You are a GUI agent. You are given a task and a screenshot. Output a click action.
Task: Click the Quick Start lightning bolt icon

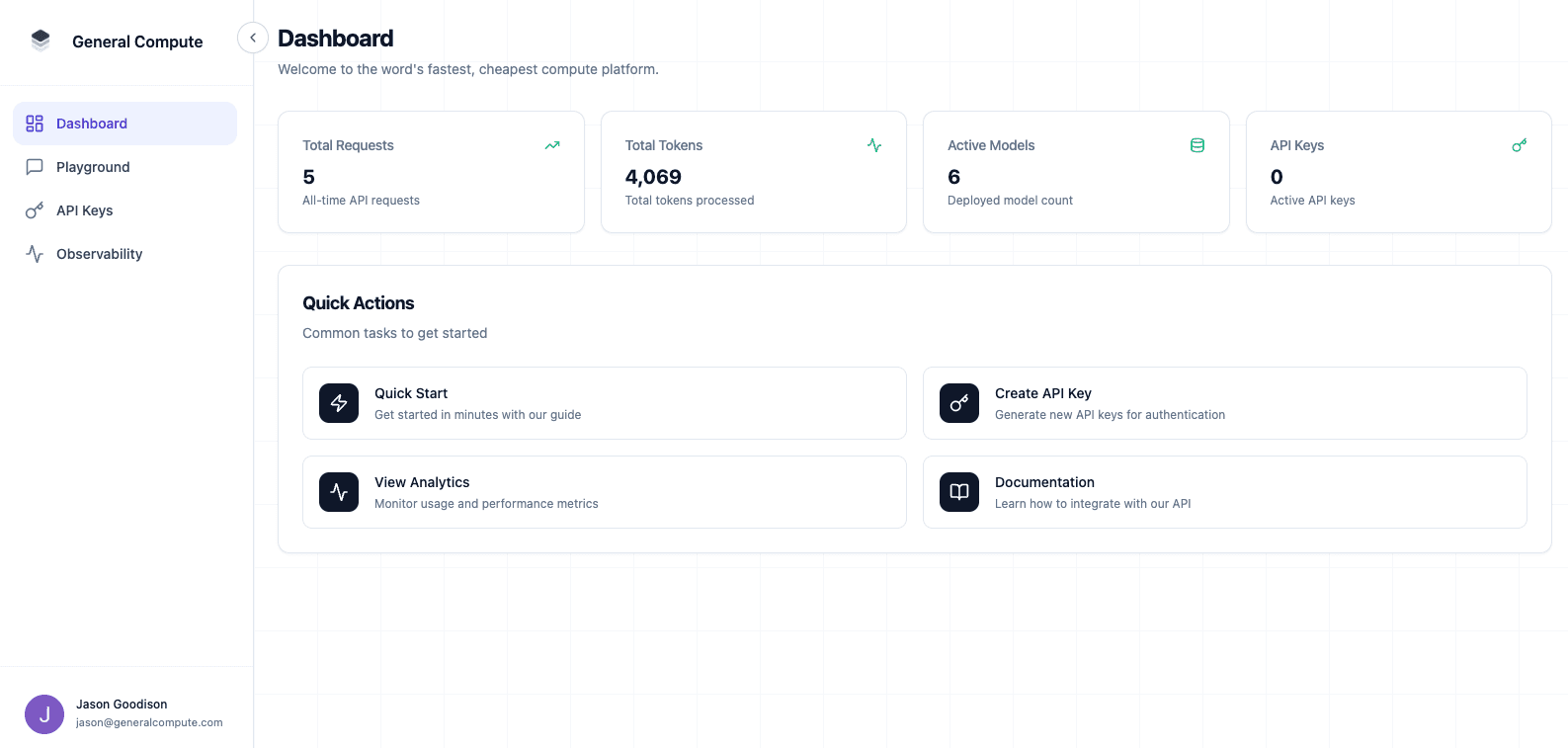(339, 403)
